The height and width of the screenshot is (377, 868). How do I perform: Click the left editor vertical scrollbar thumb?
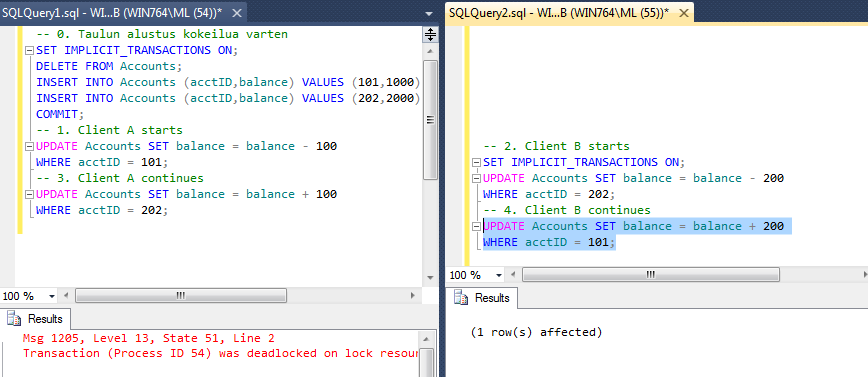(x=430, y=120)
